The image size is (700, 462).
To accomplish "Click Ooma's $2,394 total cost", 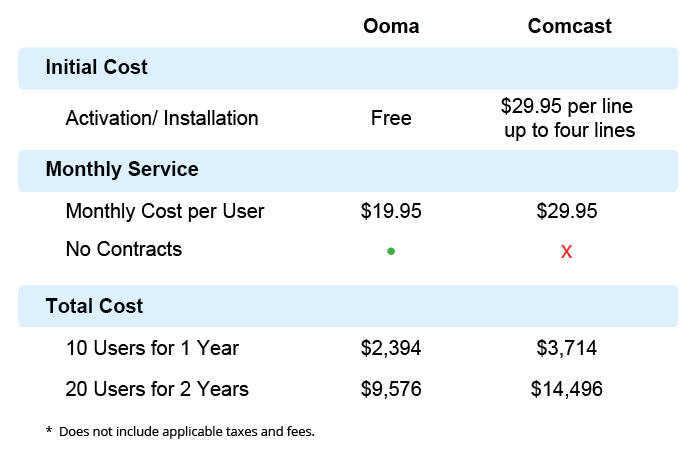I will tap(391, 349).
